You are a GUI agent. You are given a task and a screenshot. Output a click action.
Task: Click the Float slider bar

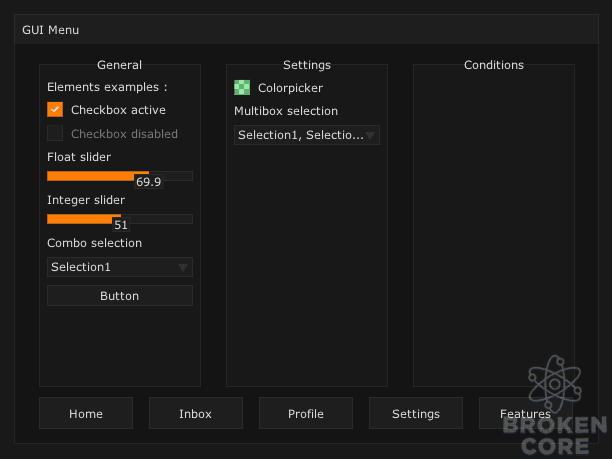coord(120,176)
